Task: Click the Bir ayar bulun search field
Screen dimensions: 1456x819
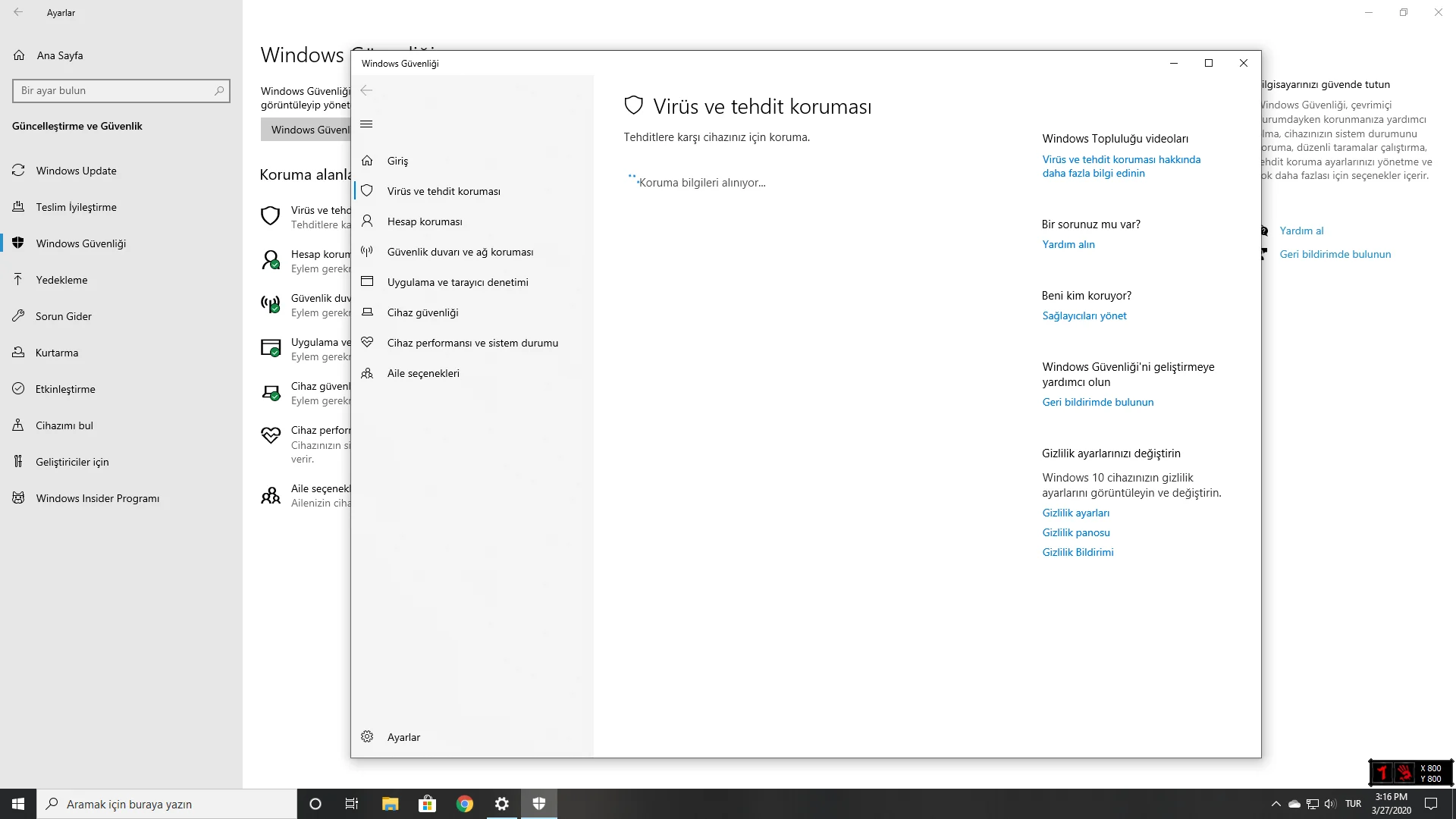Action: coord(114,90)
